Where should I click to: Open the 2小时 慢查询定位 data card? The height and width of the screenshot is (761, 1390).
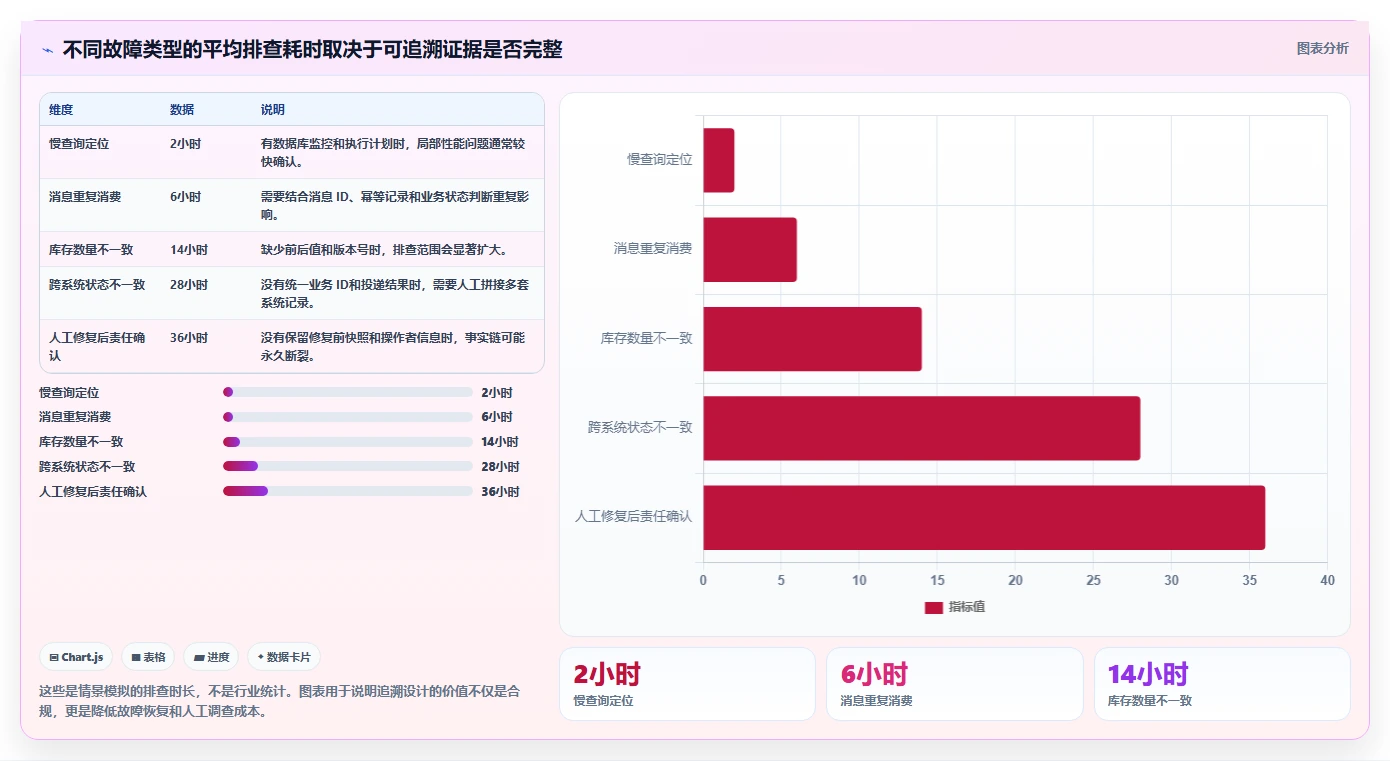click(687, 684)
